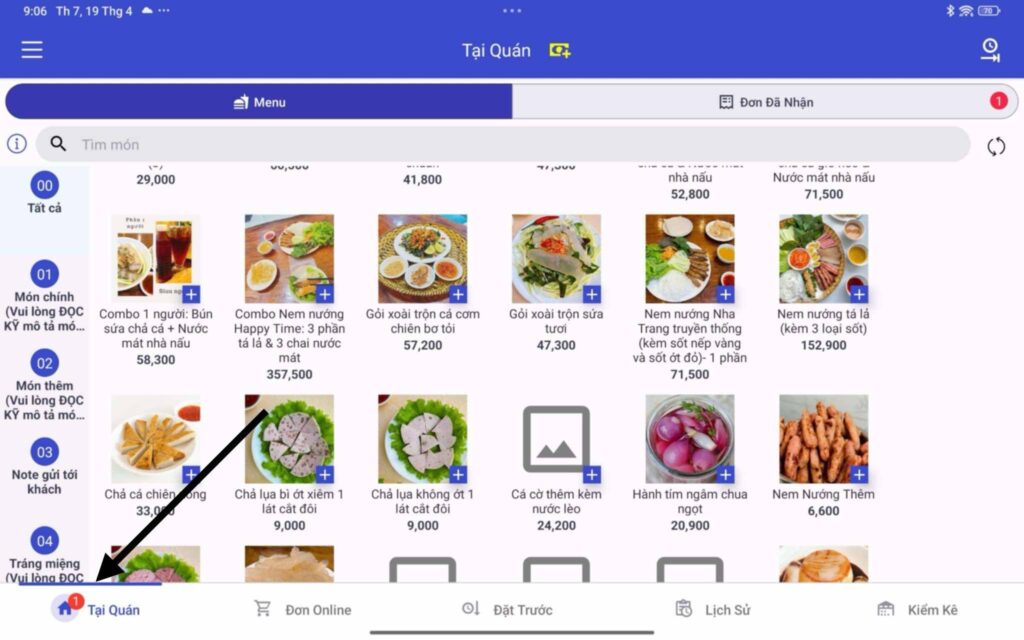Open the clock icon at top right
1024x640 pixels.
point(990,50)
